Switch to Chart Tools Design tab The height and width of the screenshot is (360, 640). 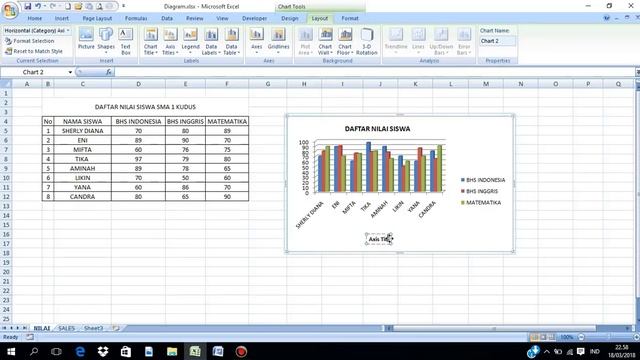click(290, 18)
